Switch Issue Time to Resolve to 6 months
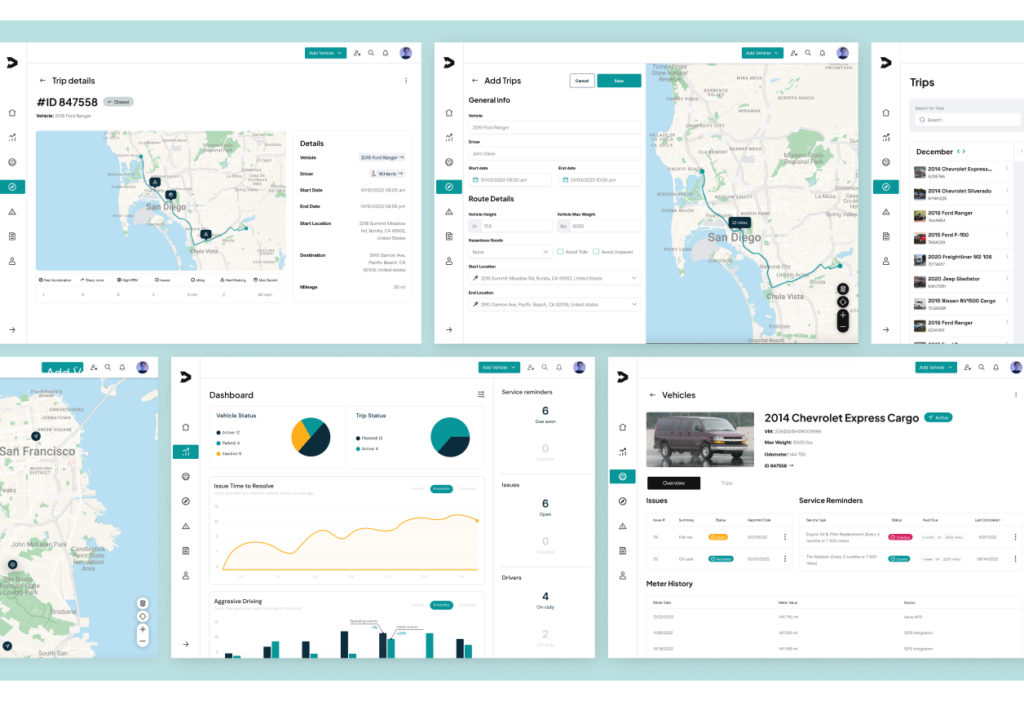This screenshot has width=1024, height=701. 442,489
